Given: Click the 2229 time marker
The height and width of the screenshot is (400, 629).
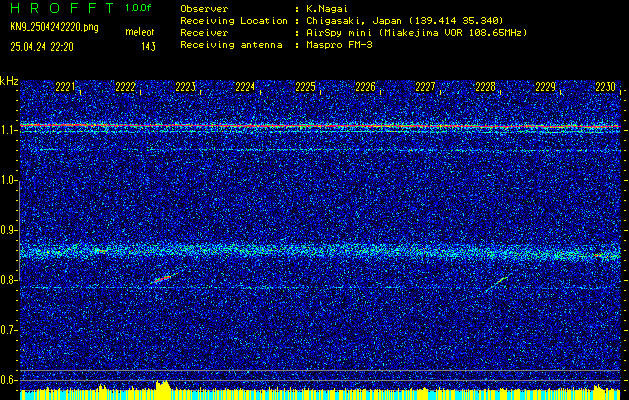Looking at the screenshot, I should (x=546, y=87).
